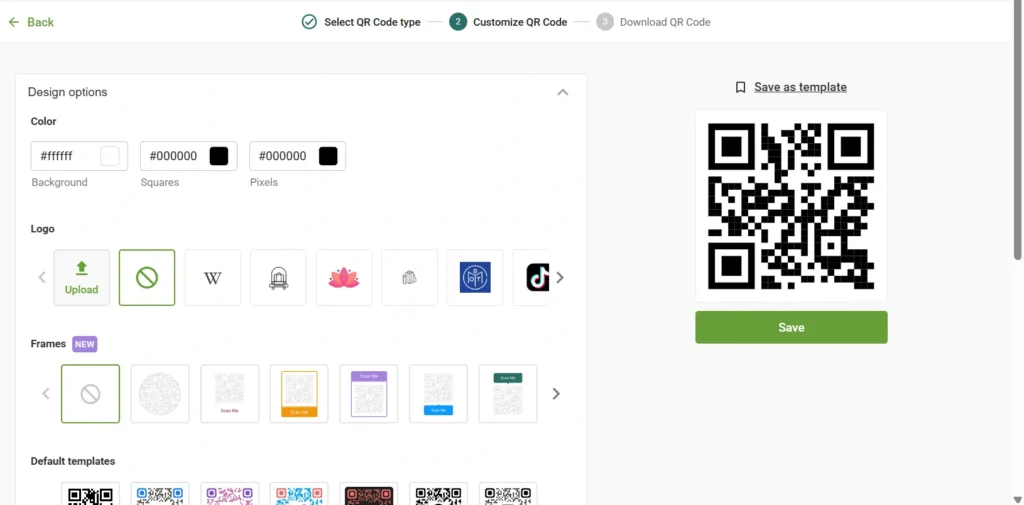This screenshot has width=1024, height=505.
Task: Click the Default templates heading
Action: click(72, 461)
